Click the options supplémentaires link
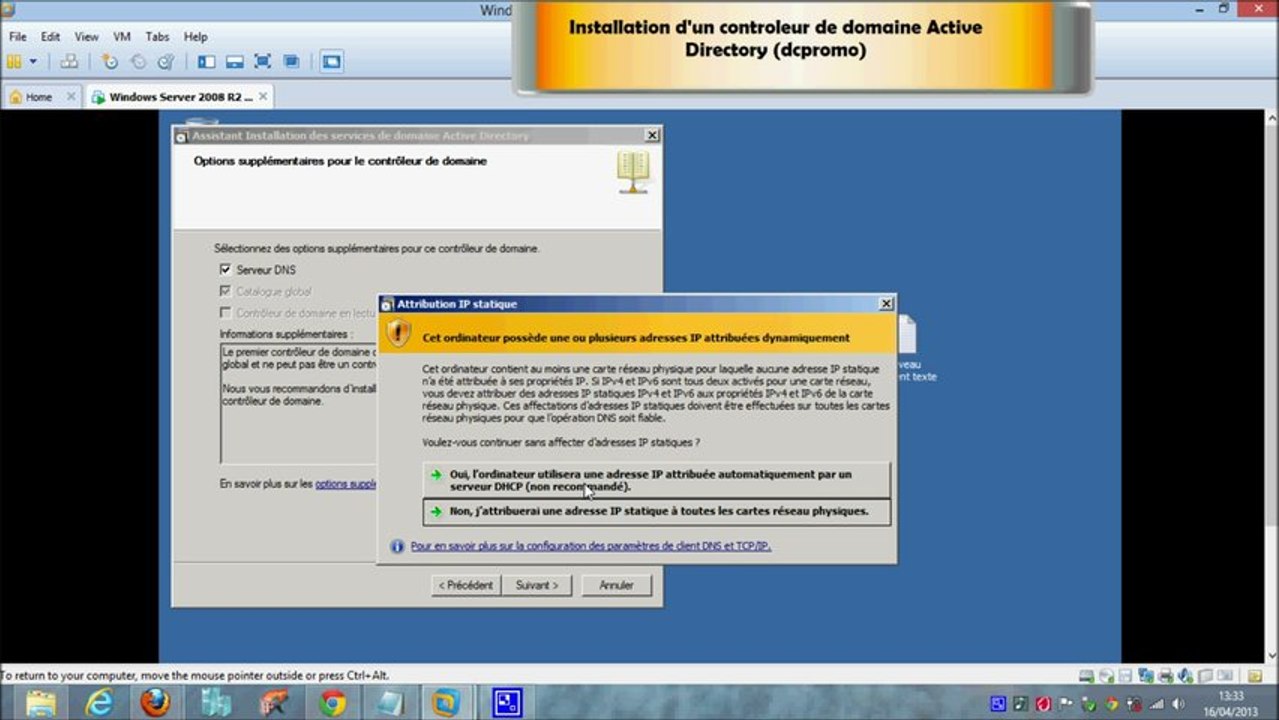Image resolution: width=1279 pixels, height=720 pixels. click(x=346, y=484)
